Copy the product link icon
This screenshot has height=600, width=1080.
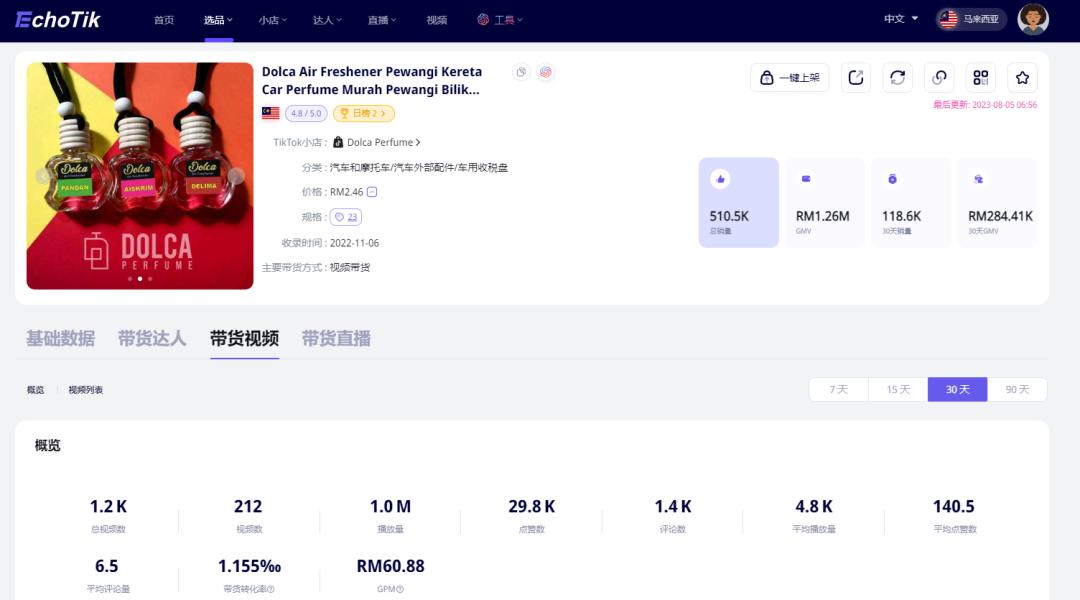[x=939, y=78]
